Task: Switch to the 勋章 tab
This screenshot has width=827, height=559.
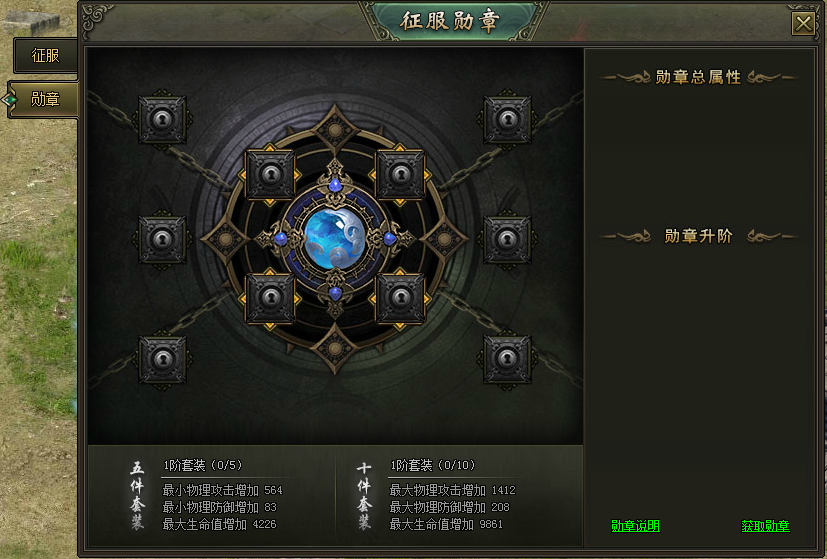Action: (x=44, y=99)
